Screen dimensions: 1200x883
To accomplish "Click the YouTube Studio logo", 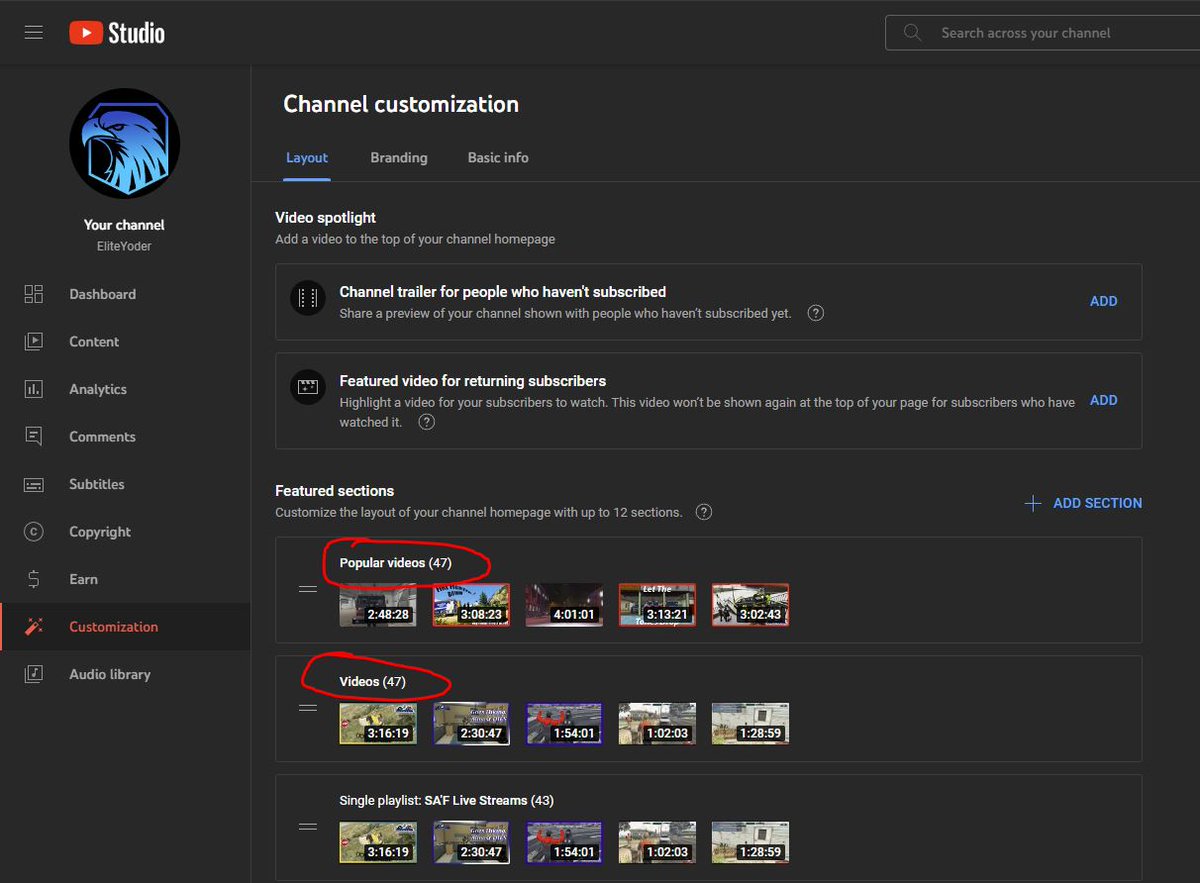I will point(117,33).
